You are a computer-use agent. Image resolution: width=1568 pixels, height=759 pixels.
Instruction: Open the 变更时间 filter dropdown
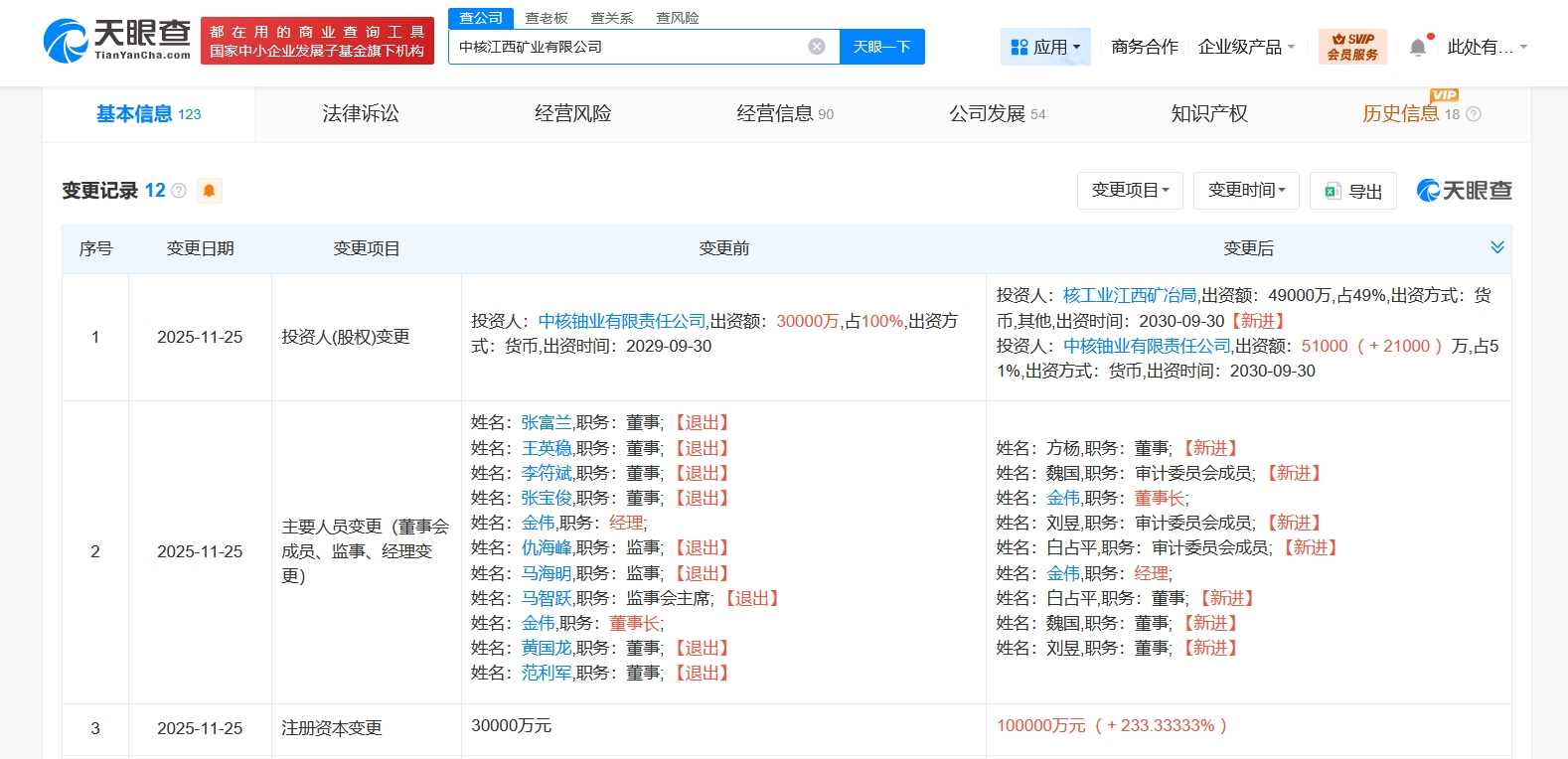click(1246, 191)
